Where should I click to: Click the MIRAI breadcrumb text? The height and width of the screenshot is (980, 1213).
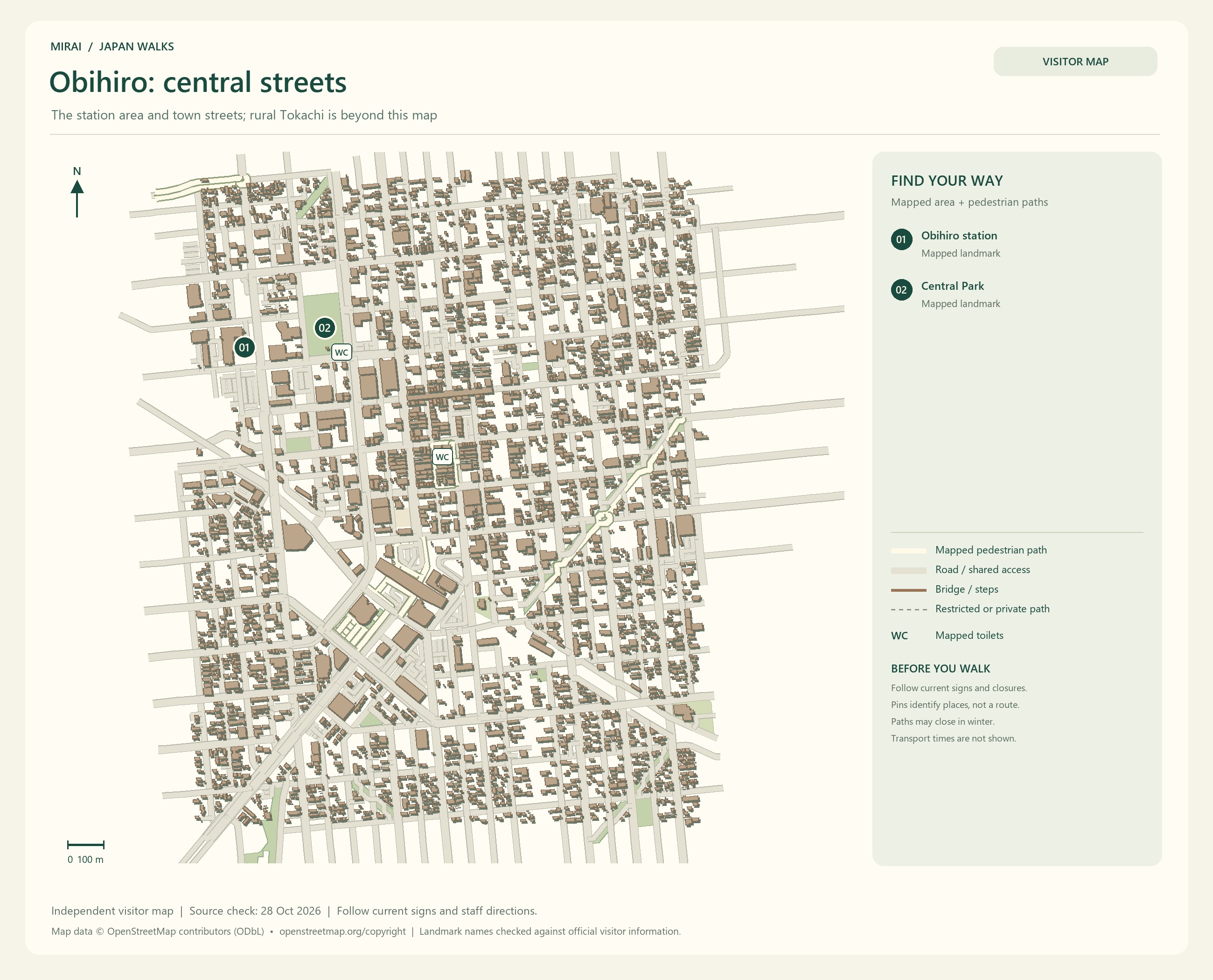66,47
